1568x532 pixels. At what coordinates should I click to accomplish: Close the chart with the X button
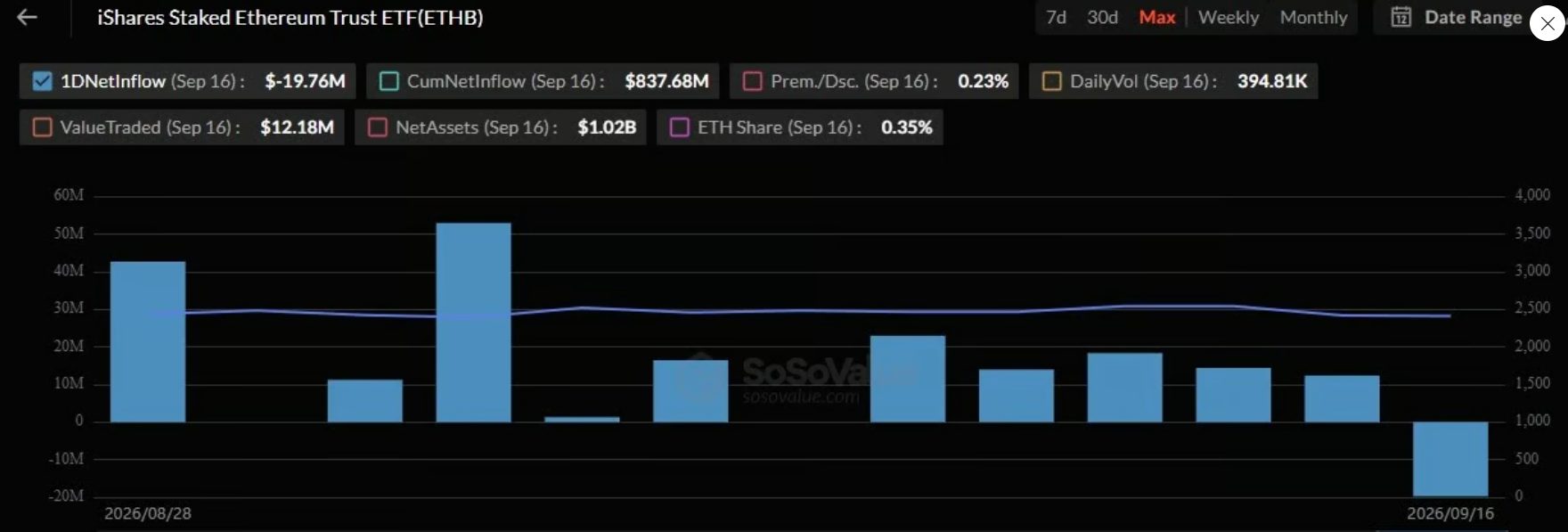coord(1548,23)
